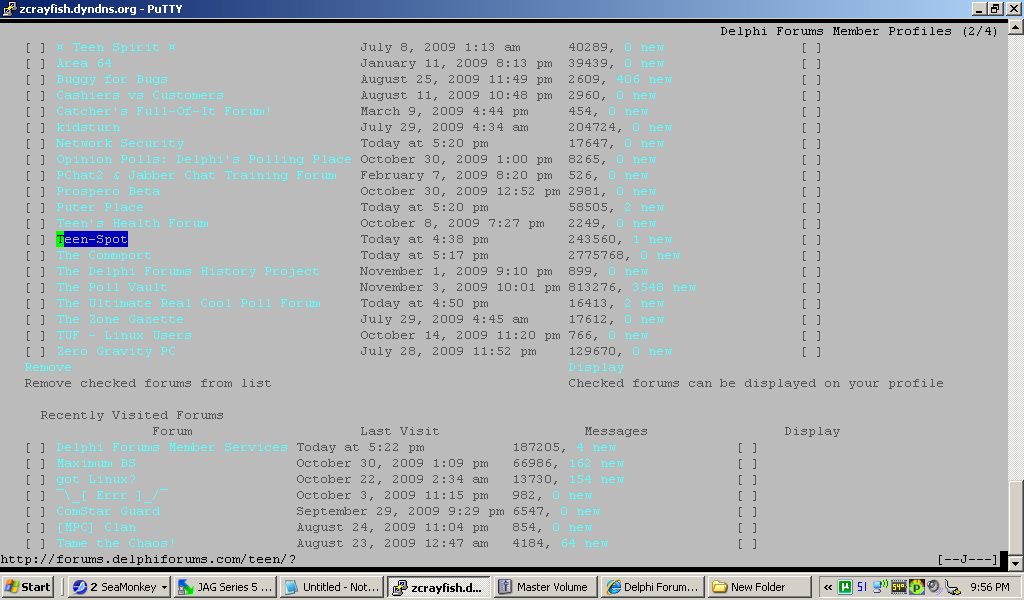Check display box for Delphi Forums Member Services
Viewport: 1024px width, 600px height.
(747, 448)
